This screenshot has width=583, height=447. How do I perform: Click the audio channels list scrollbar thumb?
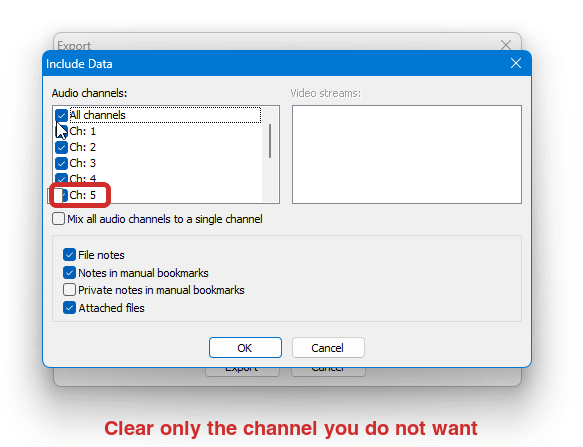(x=270, y=141)
